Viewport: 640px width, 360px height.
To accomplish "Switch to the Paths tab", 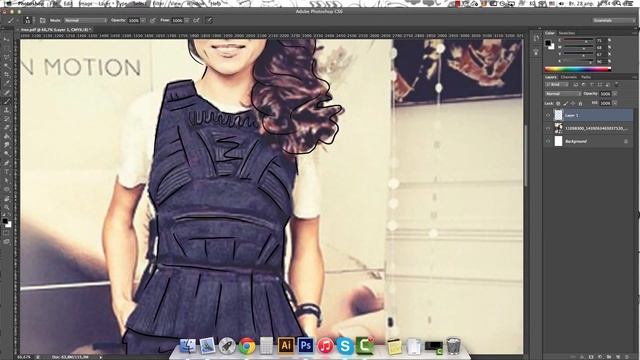I will (586, 77).
